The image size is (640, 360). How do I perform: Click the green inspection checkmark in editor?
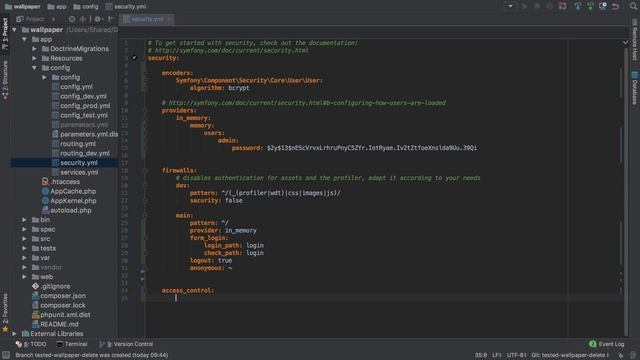[626, 42]
